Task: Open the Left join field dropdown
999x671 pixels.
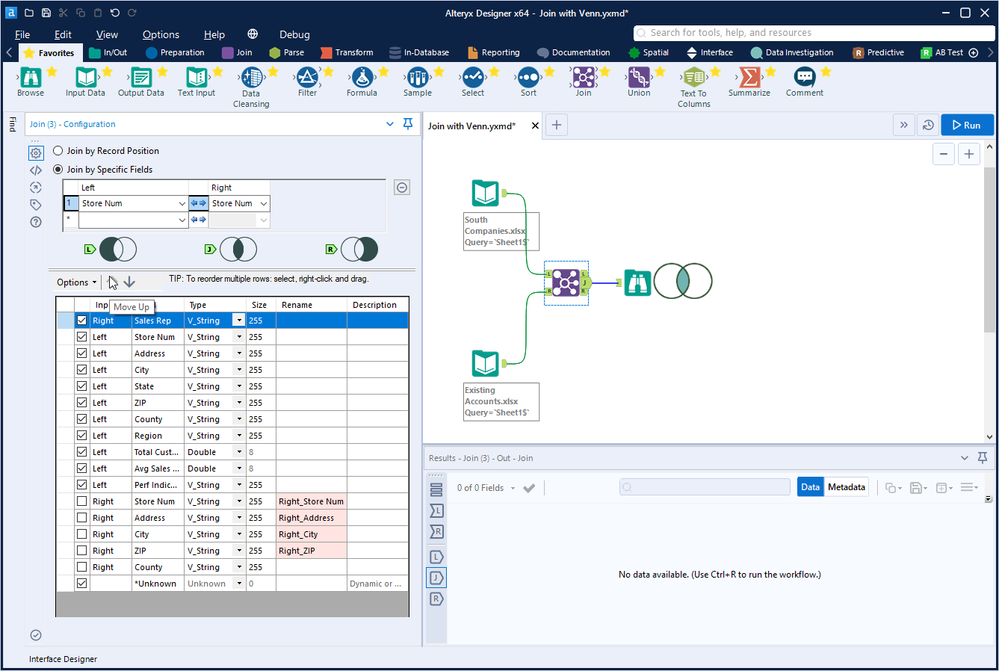Action: pos(182,203)
